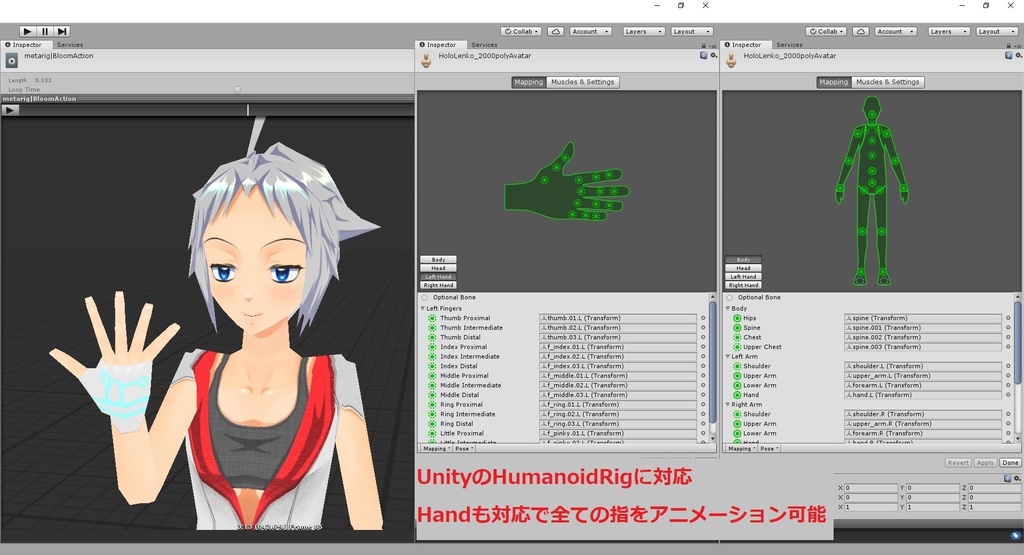Open object picker for Hips spine field
This screenshot has width=1024, height=555.
tap(1008, 319)
